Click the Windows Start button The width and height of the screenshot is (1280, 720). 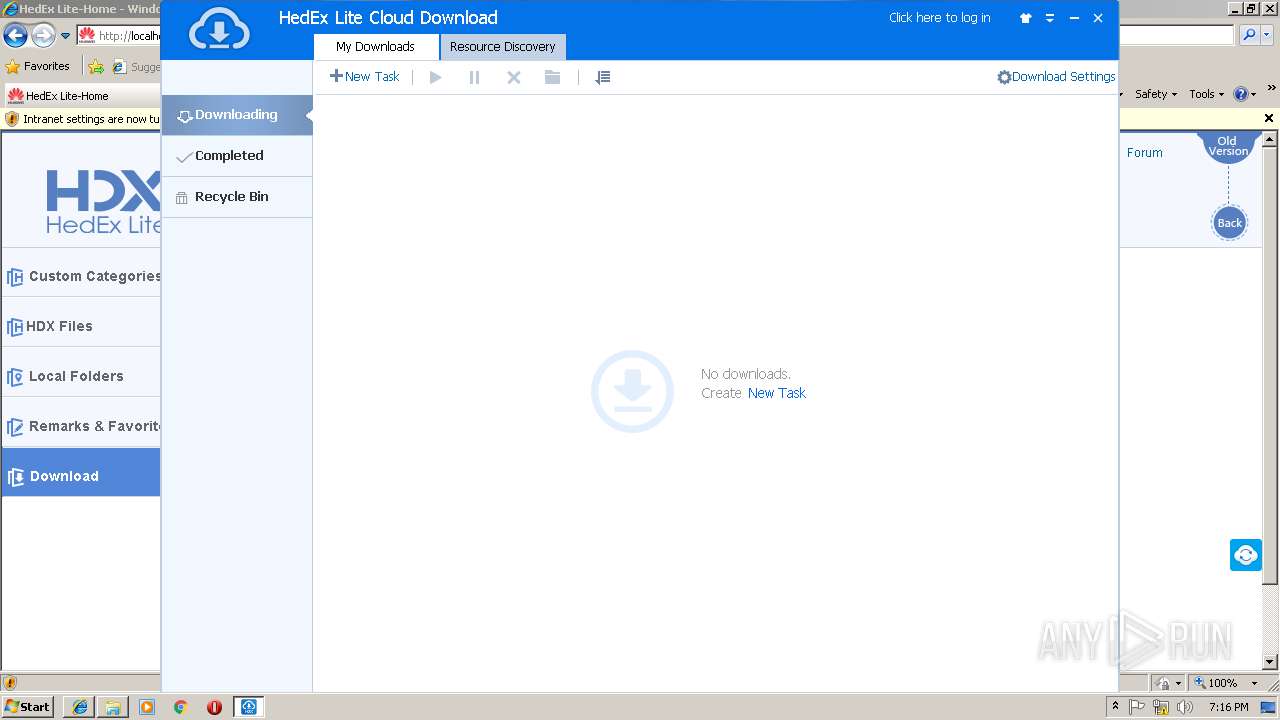pyautogui.click(x=28, y=706)
